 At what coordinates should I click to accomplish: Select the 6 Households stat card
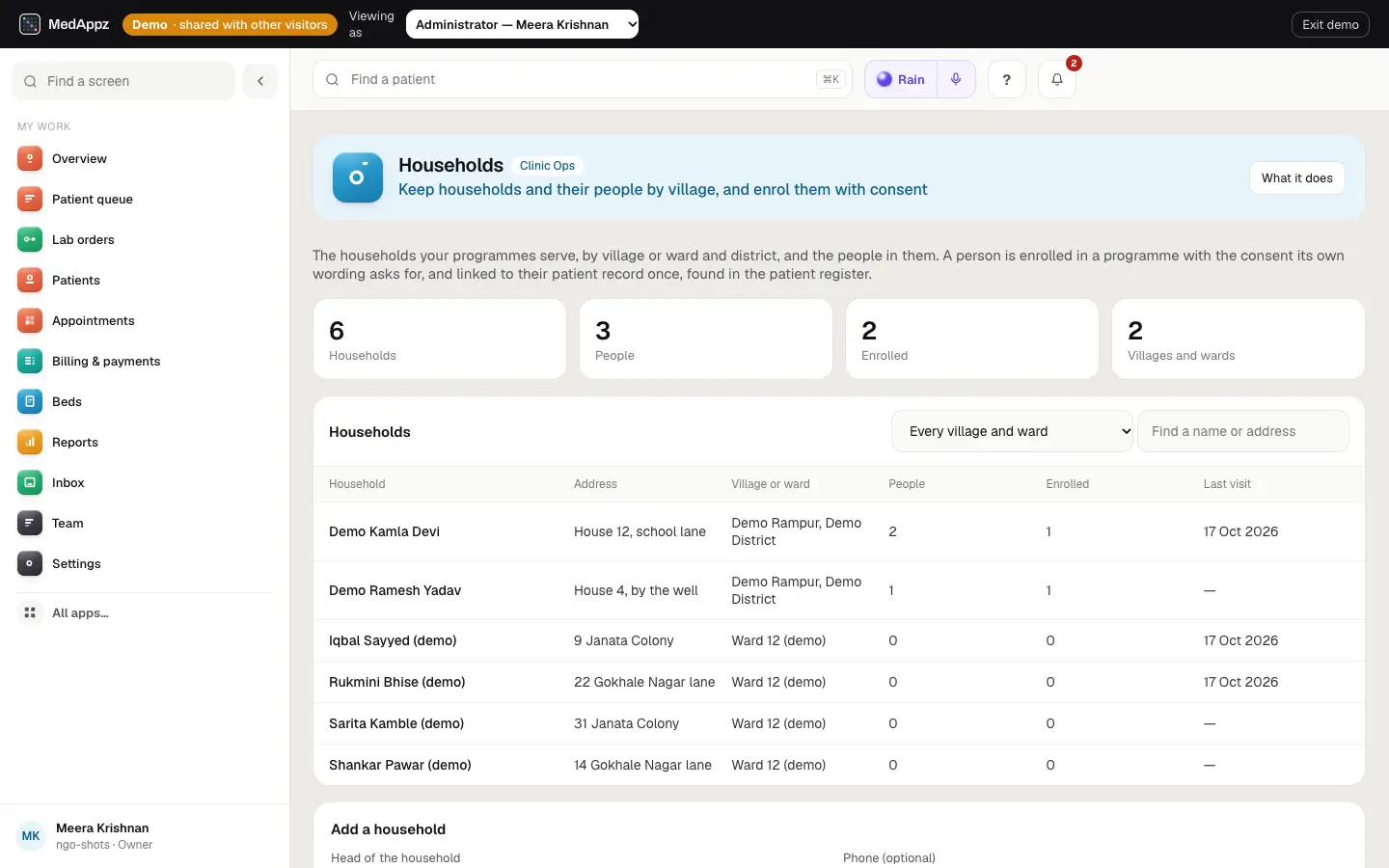pyautogui.click(x=440, y=339)
